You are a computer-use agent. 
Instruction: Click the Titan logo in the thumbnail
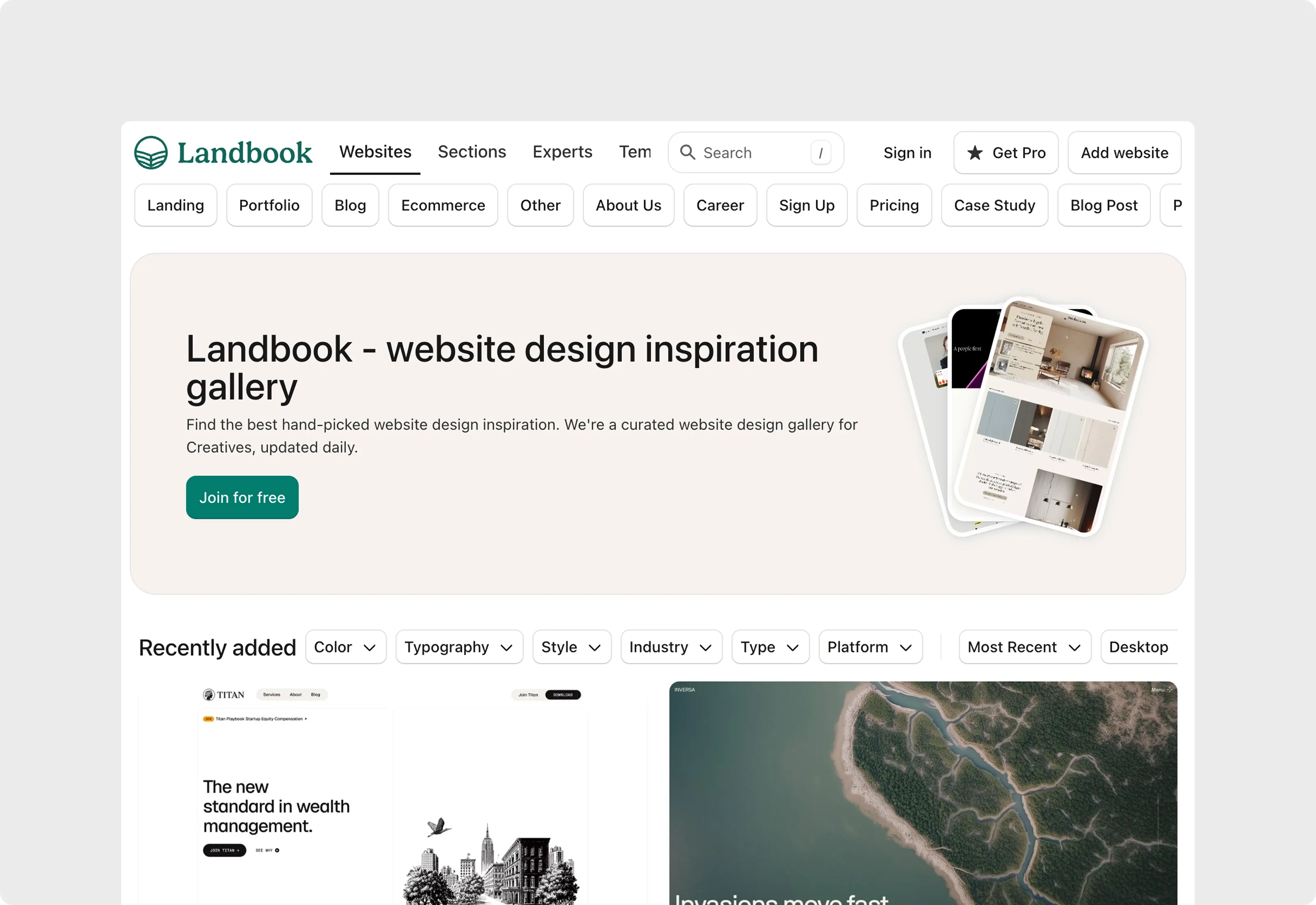[x=223, y=695]
